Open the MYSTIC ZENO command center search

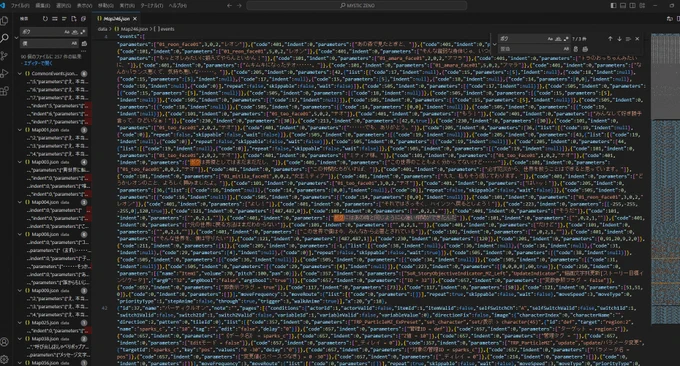pos(356,6)
